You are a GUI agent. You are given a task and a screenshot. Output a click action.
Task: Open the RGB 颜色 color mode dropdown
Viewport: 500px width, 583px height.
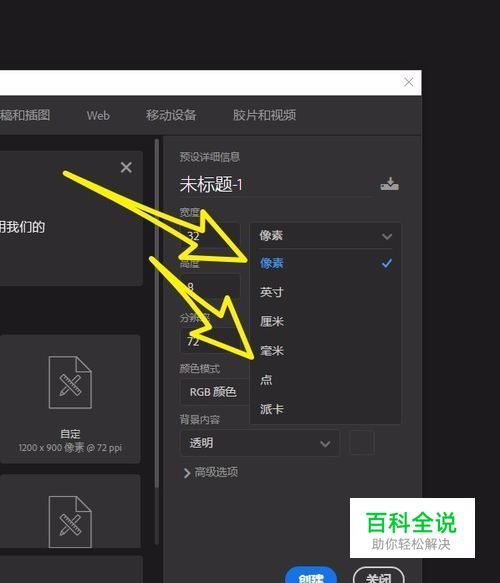click(x=215, y=392)
